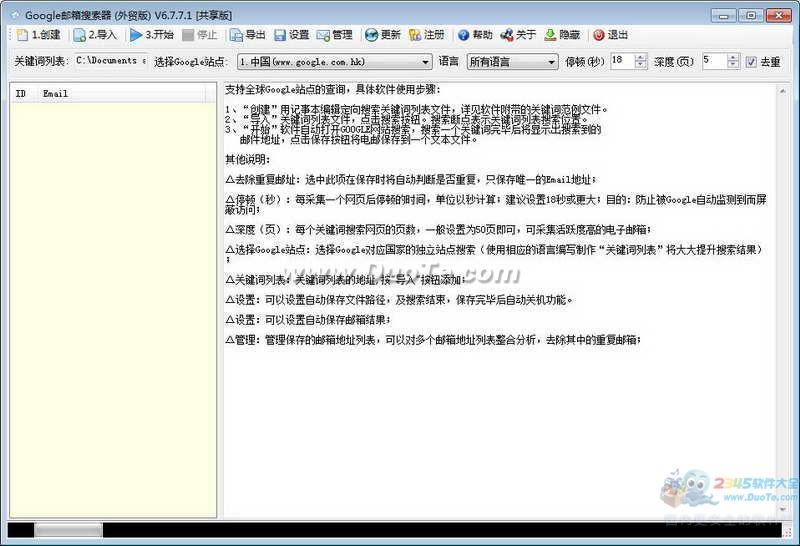Click the 导出 export icon
Image resolution: width=800 pixels, height=546 pixels.
[x=236, y=35]
